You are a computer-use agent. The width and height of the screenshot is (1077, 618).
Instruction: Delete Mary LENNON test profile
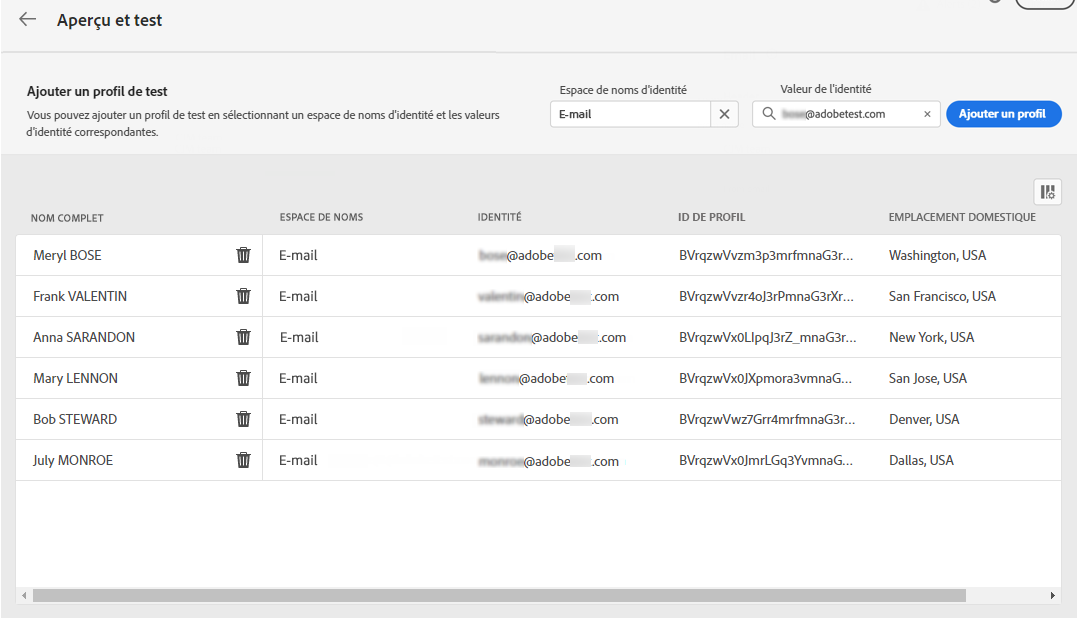[x=243, y=378]
